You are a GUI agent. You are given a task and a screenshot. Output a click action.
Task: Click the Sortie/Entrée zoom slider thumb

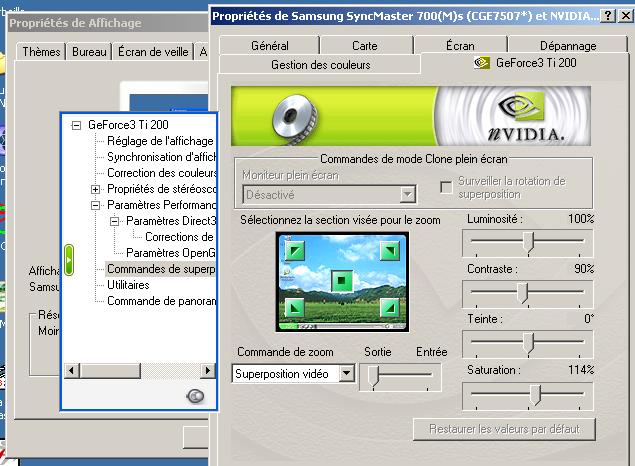point(373,376)
